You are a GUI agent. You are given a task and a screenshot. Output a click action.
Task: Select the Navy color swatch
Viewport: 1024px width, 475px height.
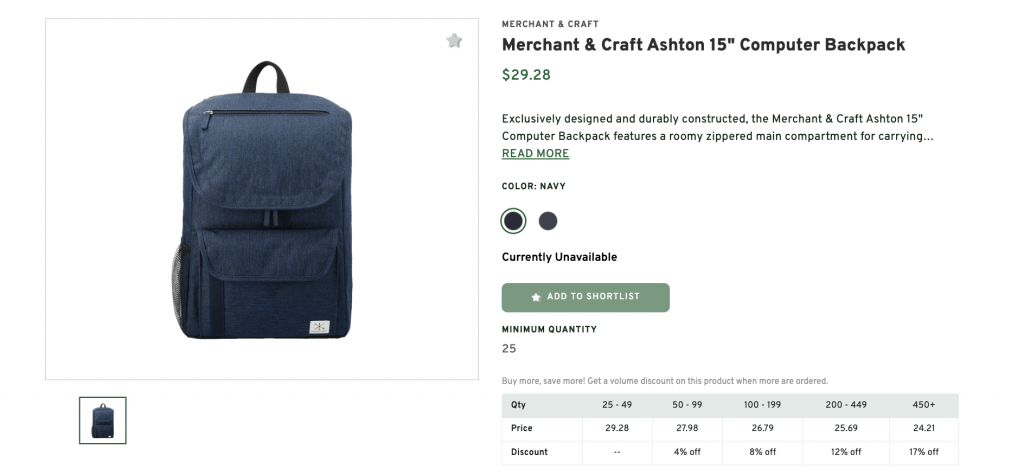(x=513, y=221)
